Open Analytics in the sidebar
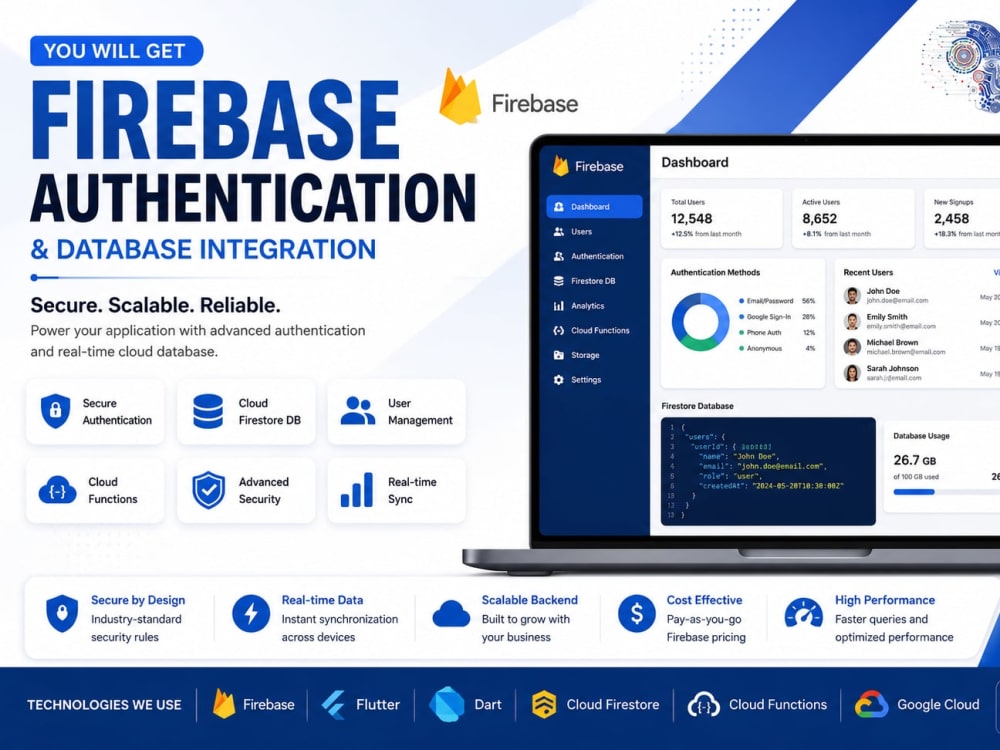 coord(578,305)
